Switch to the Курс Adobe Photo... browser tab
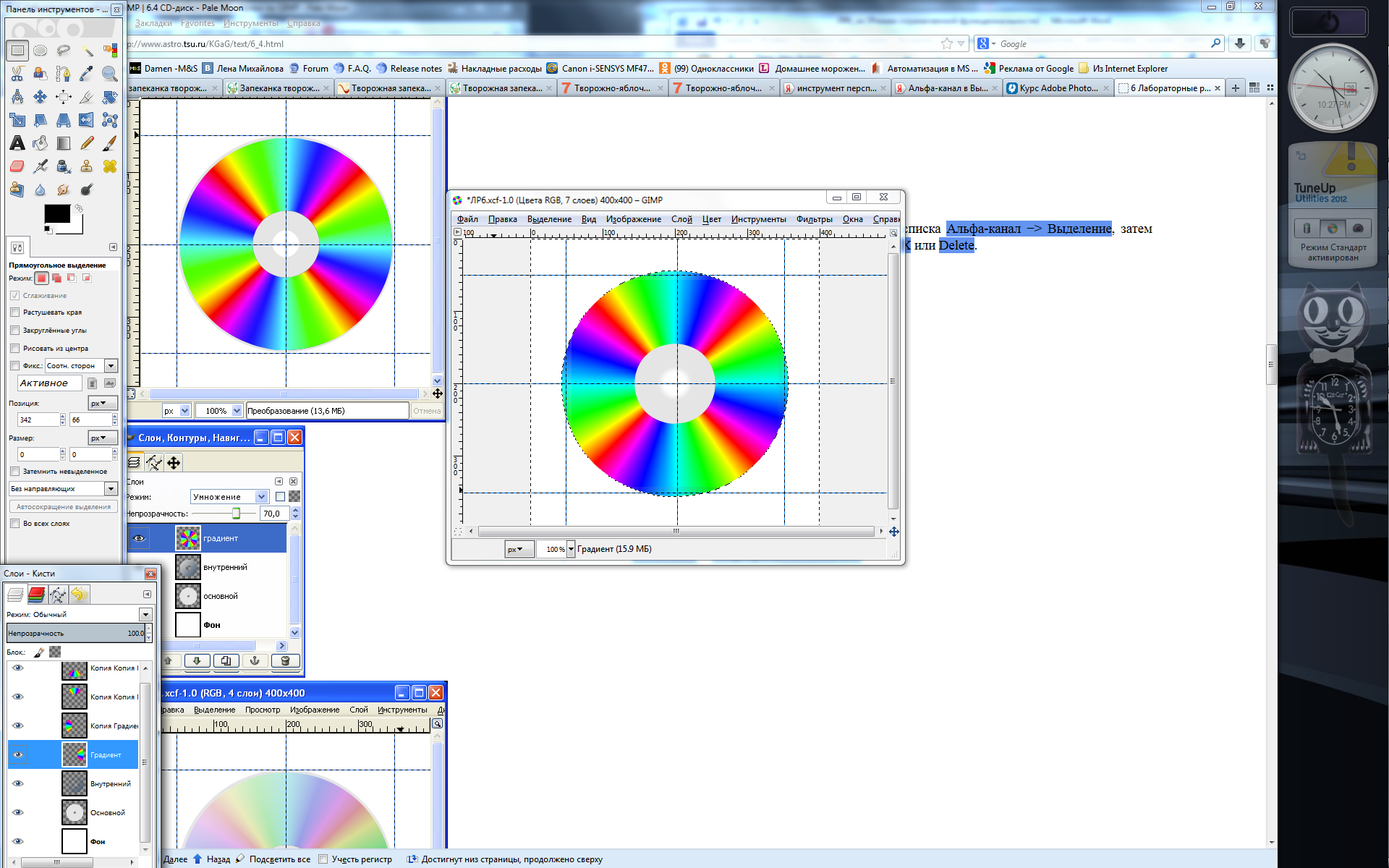Image resolution: width=1389 pixels, height=868 pixels. 1058,88
